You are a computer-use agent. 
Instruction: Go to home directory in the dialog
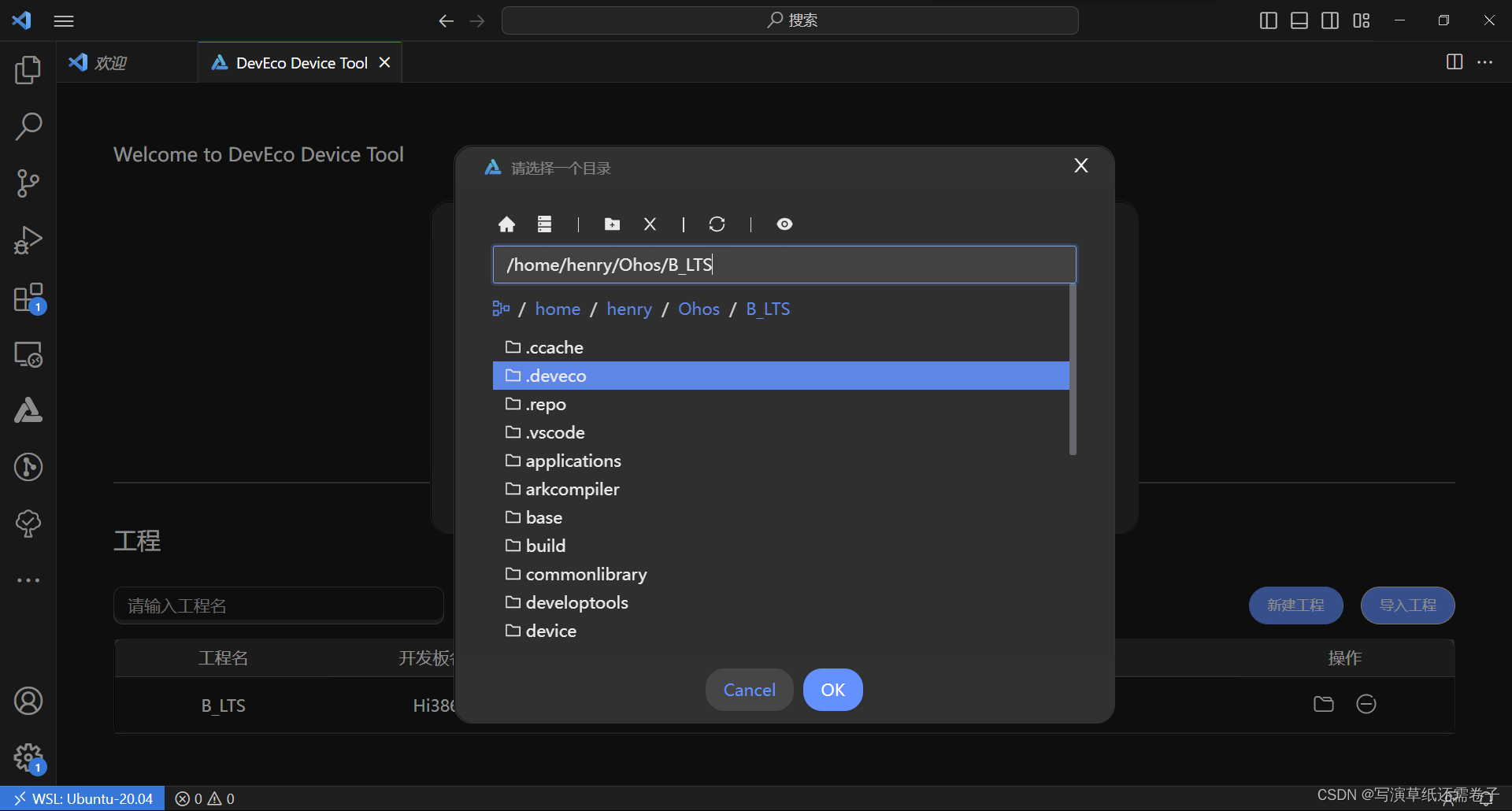coord(506,224)
